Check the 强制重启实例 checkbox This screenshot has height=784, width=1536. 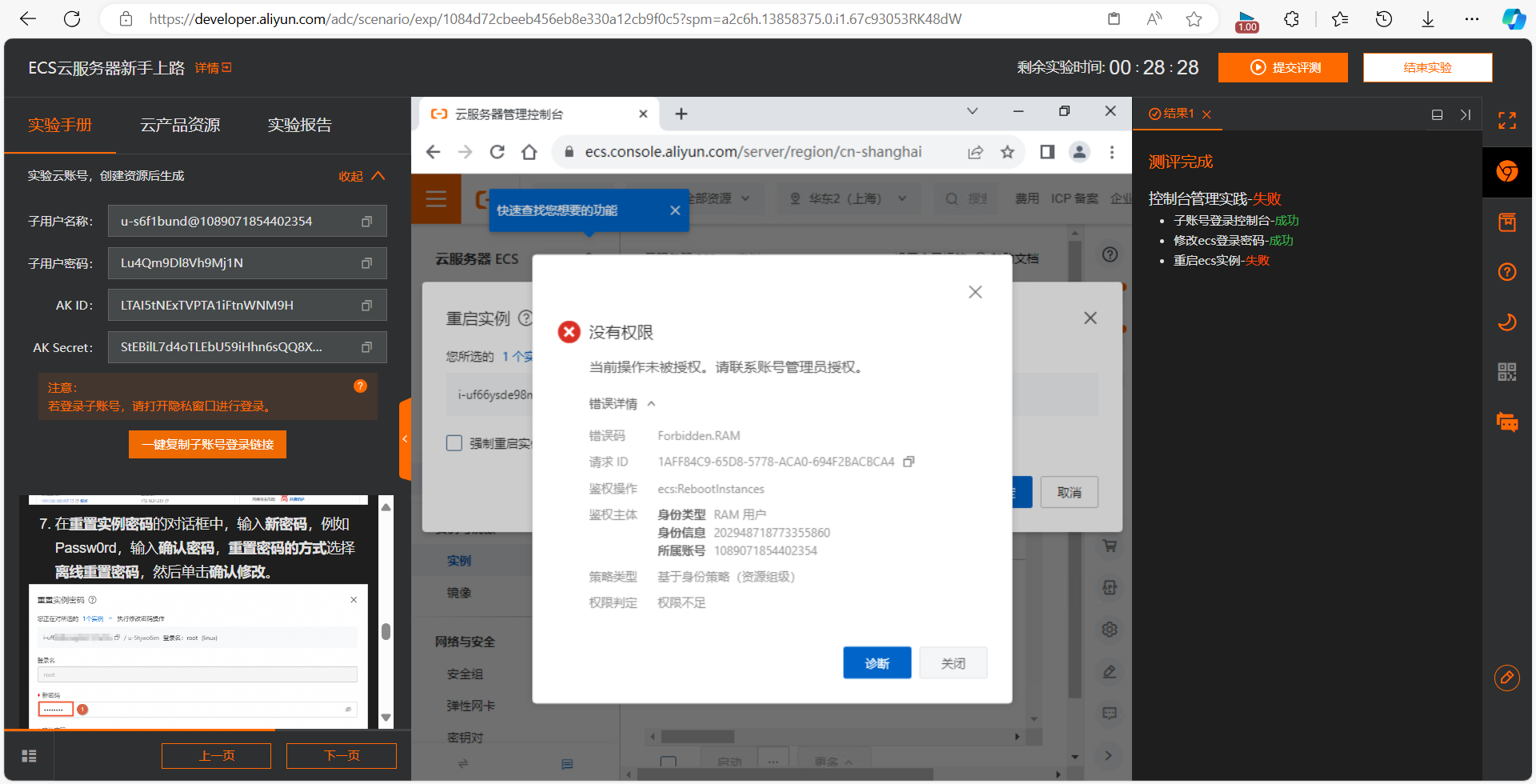(454, 443)
